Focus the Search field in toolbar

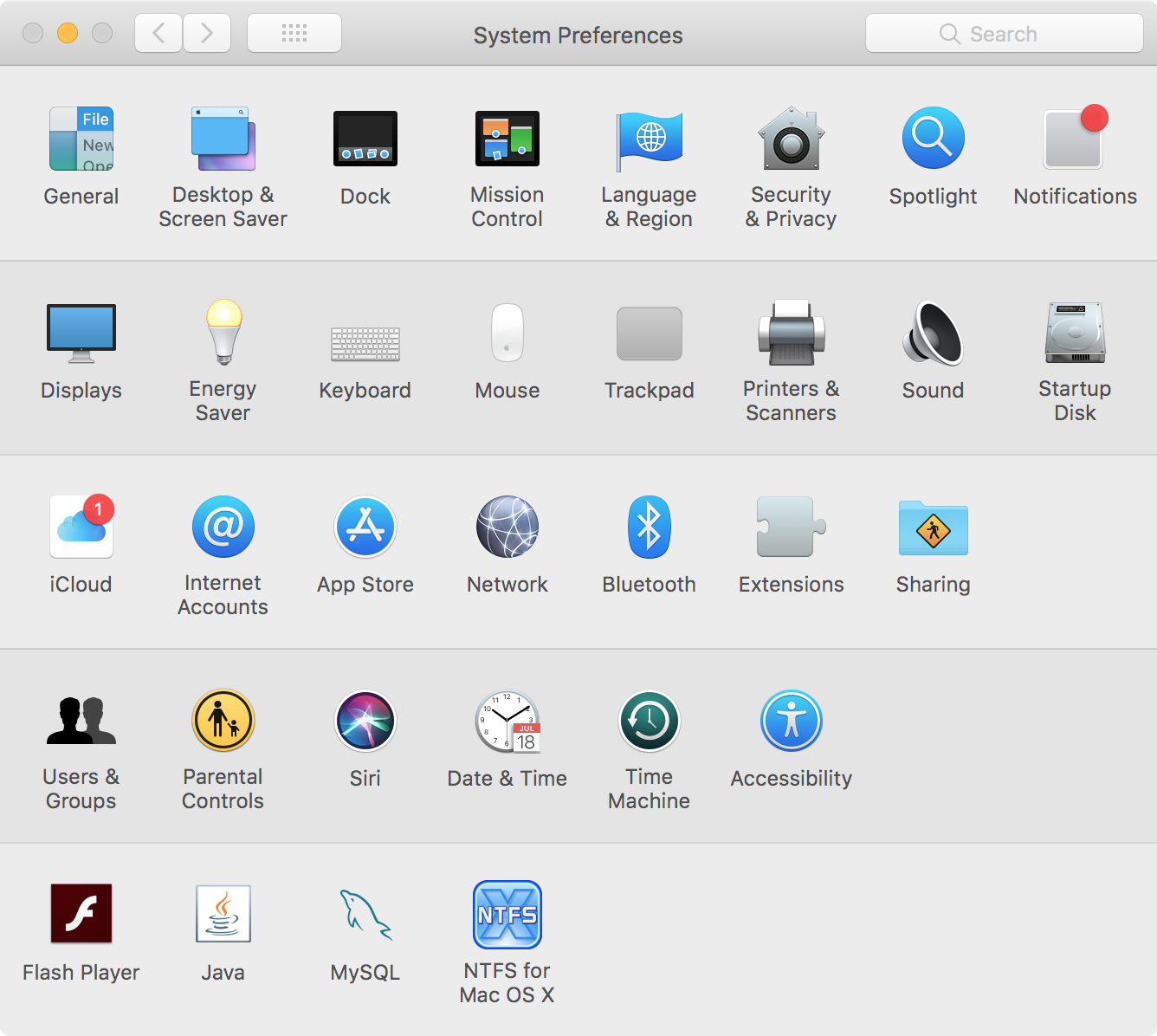pyautogui.click(x=1005, y=34)
